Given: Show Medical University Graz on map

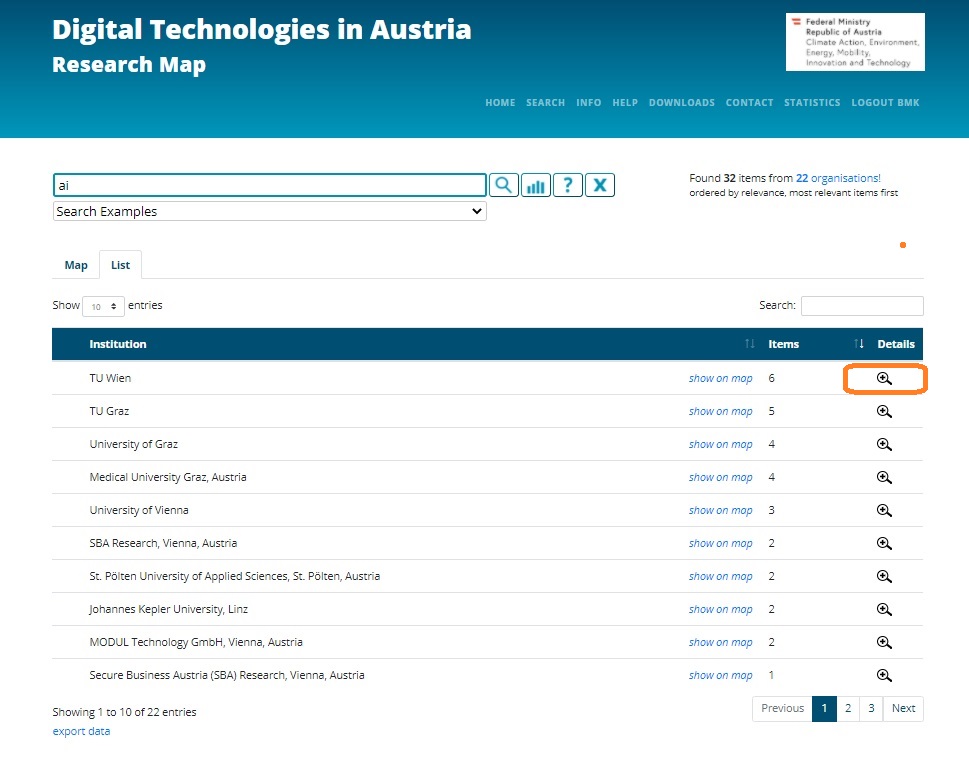Looking at the screenshot, I should pyautogui.click(x=721, y=477).
